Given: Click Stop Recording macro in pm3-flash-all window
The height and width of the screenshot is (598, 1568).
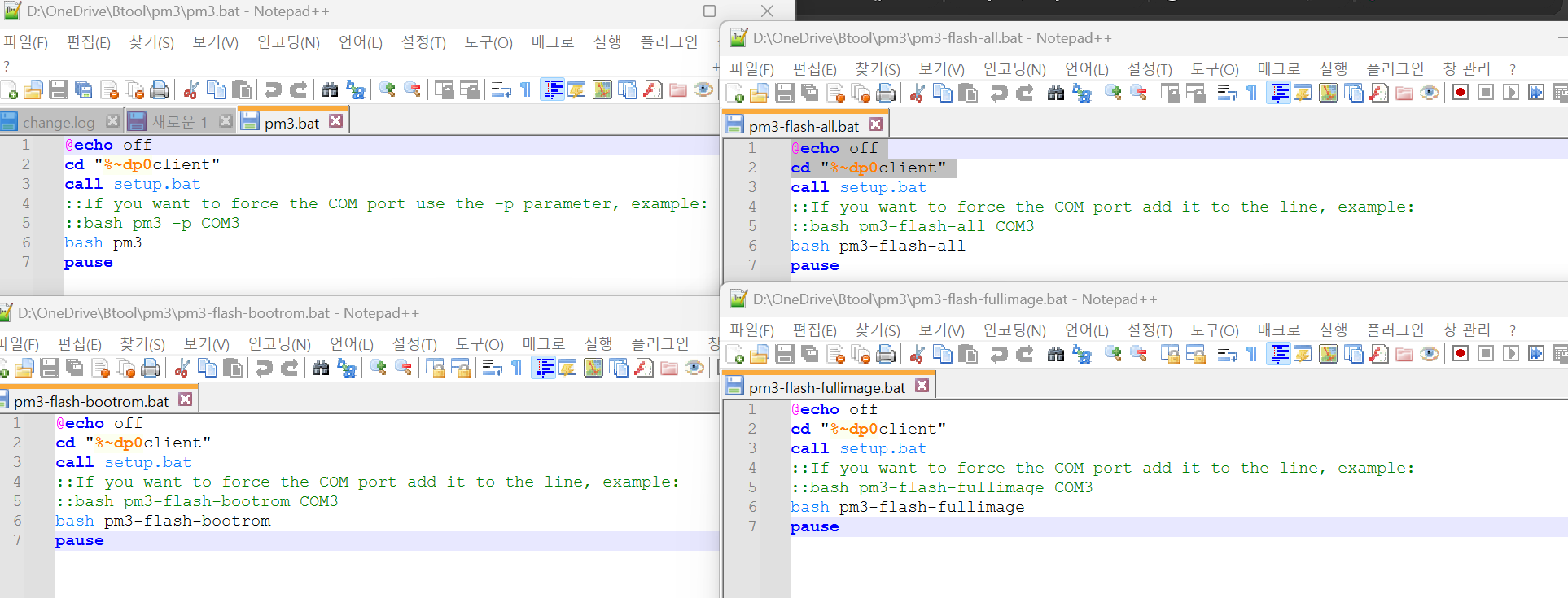Looking at the screenshot, I should point(1486,93).
